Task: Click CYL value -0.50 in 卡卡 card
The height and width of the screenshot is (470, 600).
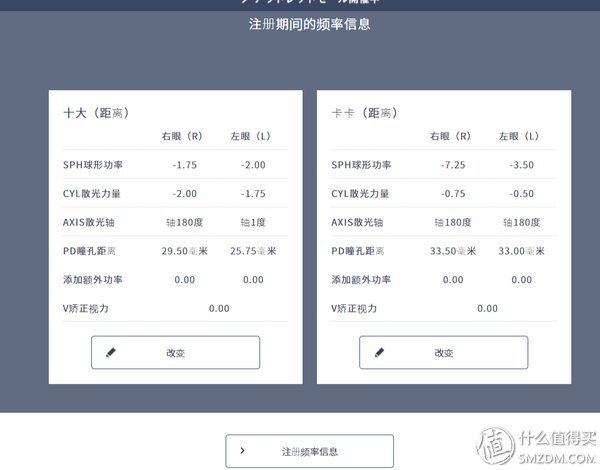Action: [x=522, y=194]
